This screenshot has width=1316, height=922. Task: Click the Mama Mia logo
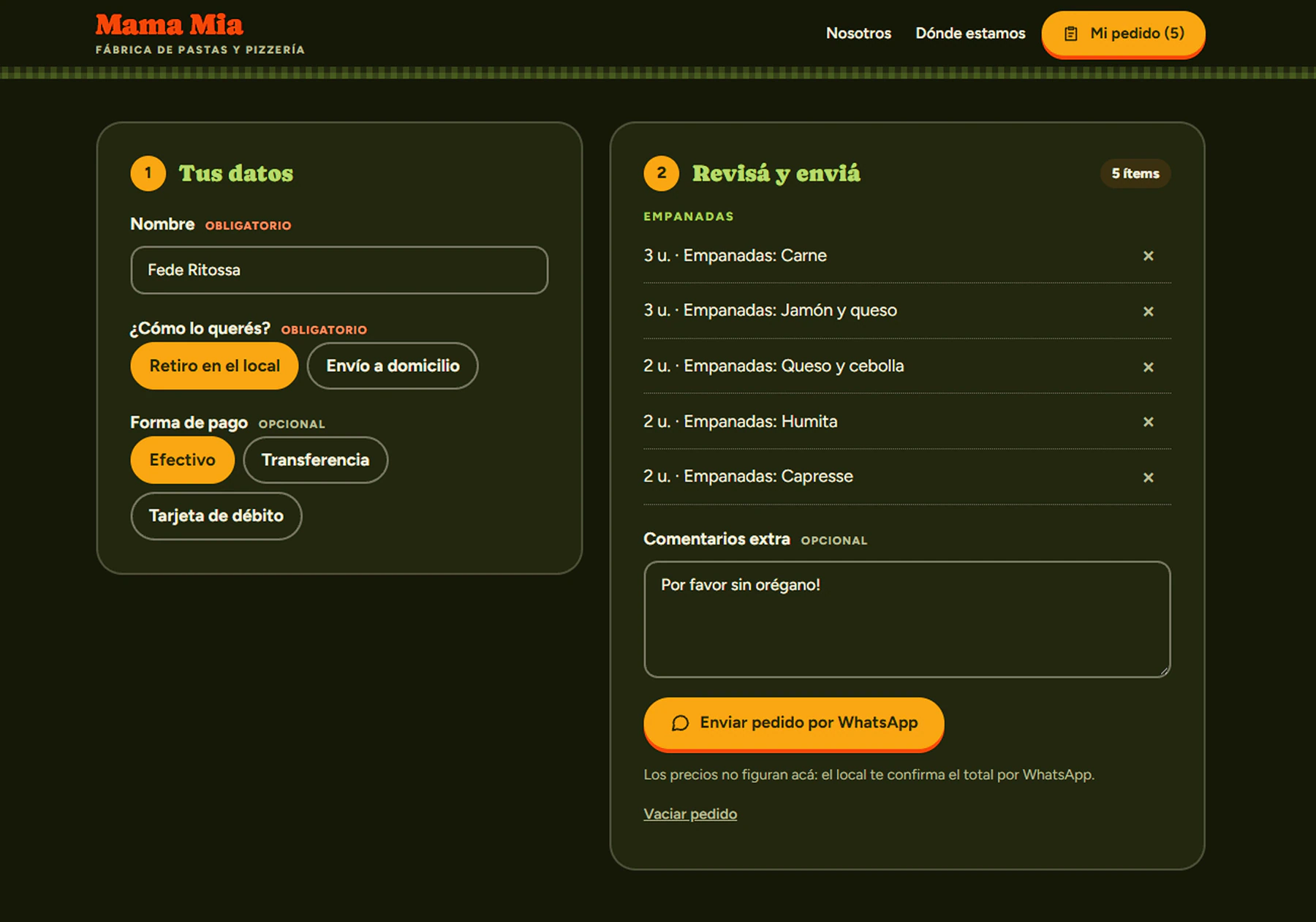[169, 25]
